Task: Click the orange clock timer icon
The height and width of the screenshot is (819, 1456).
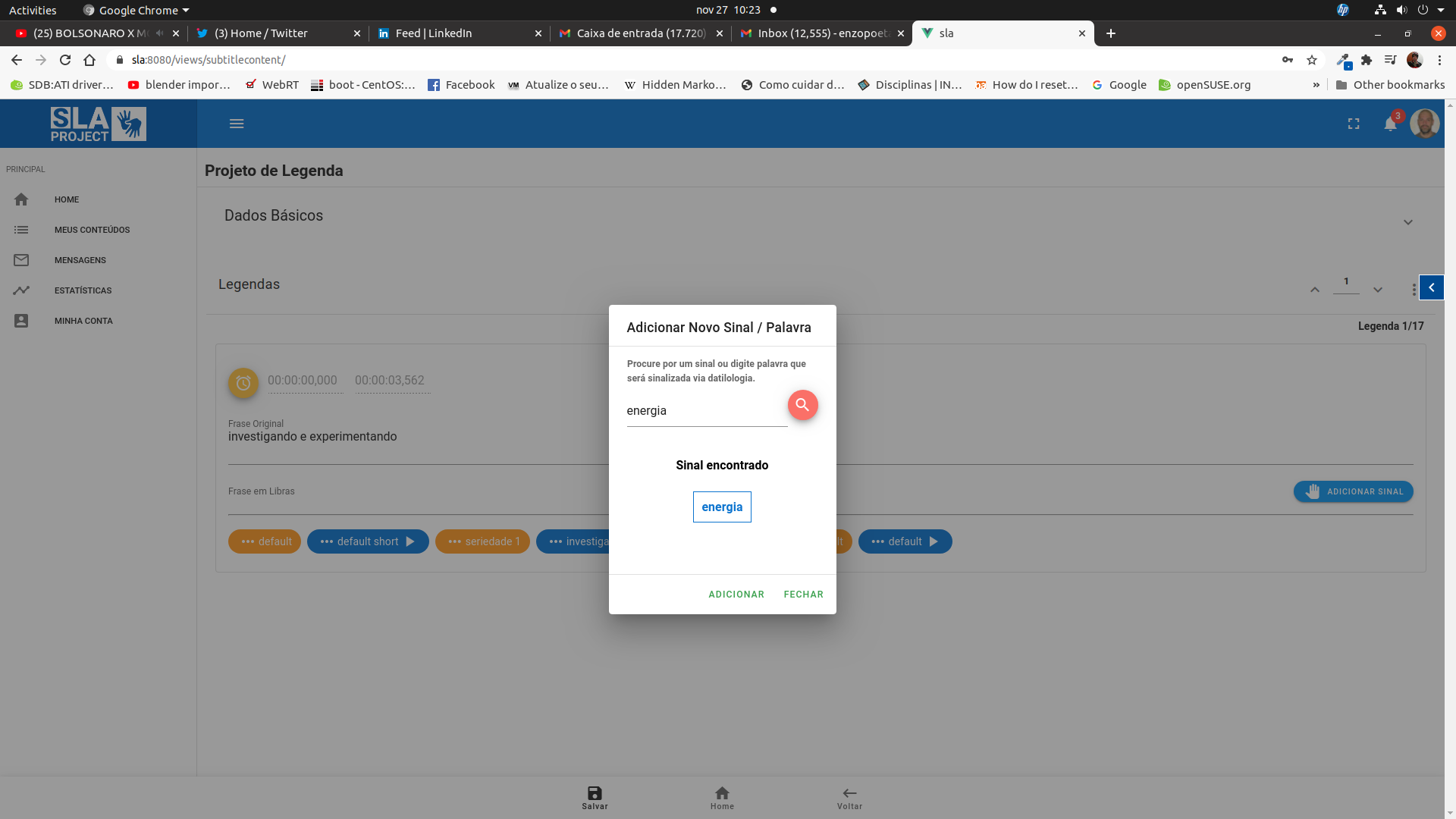Action: pyautogui.click(x=243, y=383)
